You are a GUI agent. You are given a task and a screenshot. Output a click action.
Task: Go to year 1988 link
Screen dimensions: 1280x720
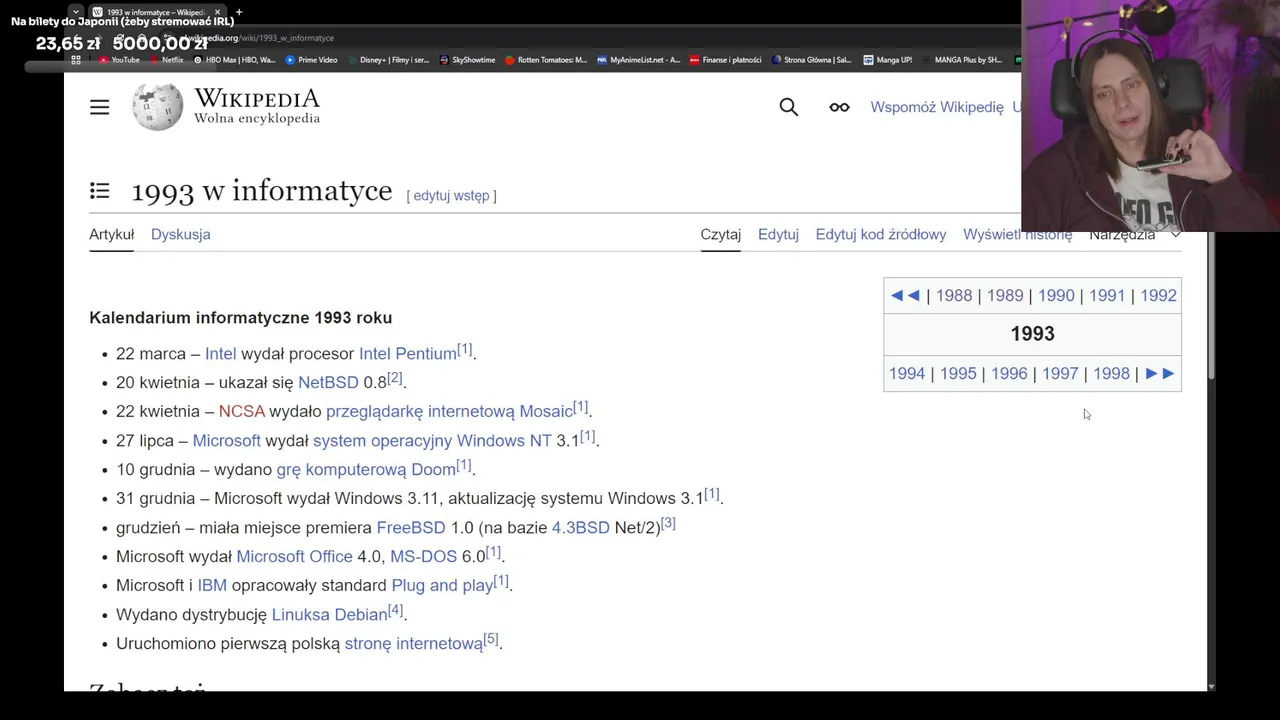click(x=954, y=295)
